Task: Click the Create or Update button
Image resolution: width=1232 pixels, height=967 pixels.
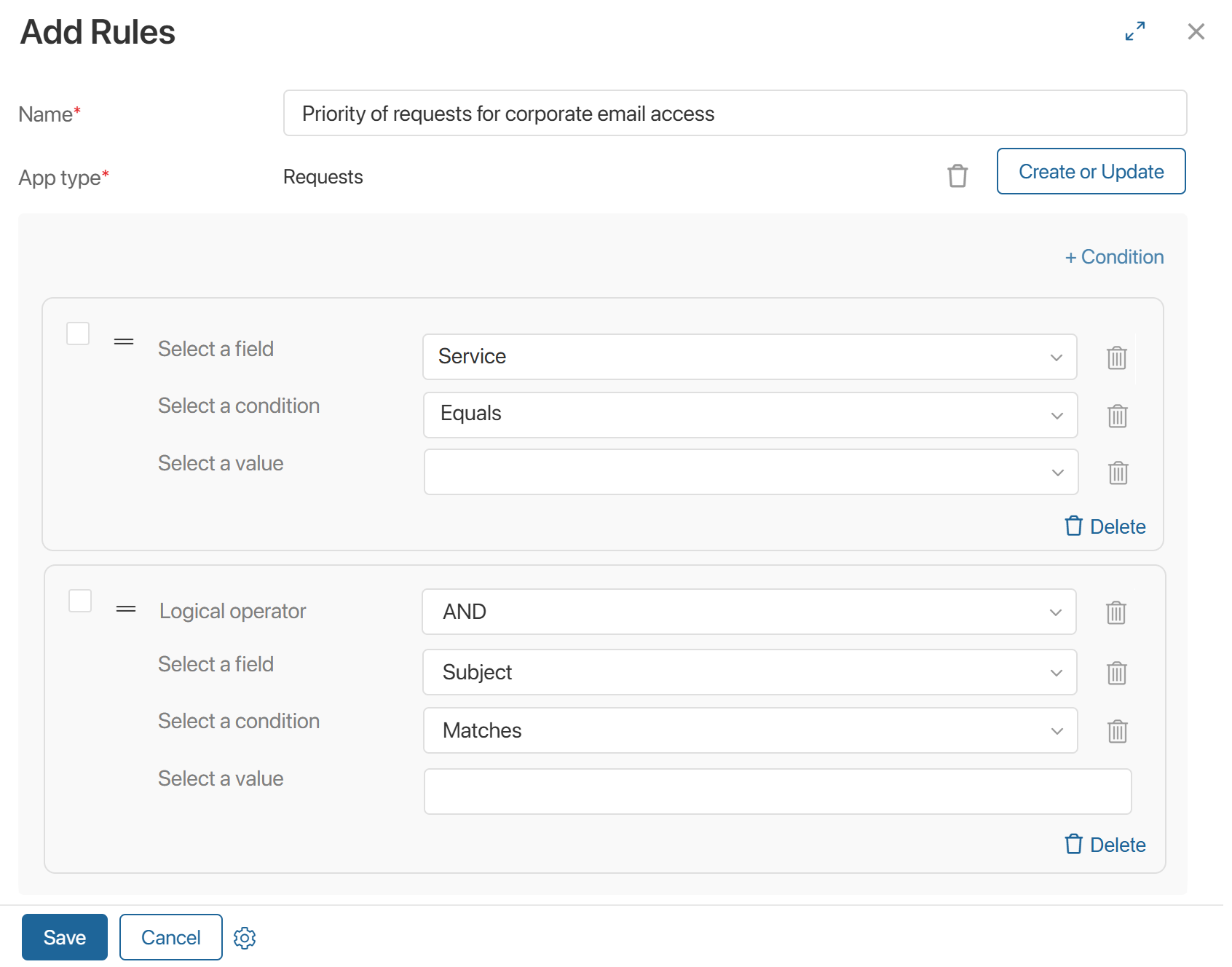Action: pyautogui.click(x=1091, y=171)
